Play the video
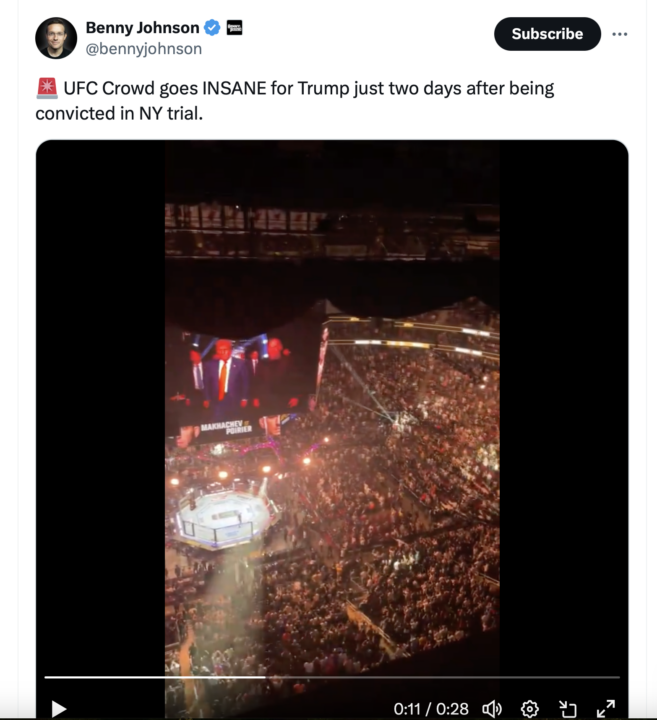 [59, 708]
